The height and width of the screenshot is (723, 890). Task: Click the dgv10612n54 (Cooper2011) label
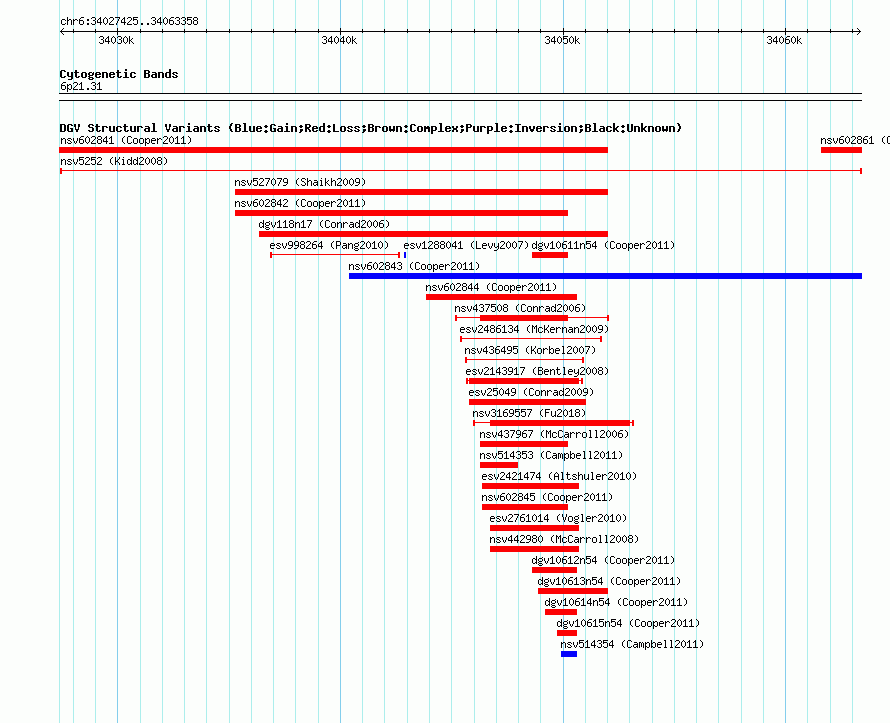click(x=603, y=560)
